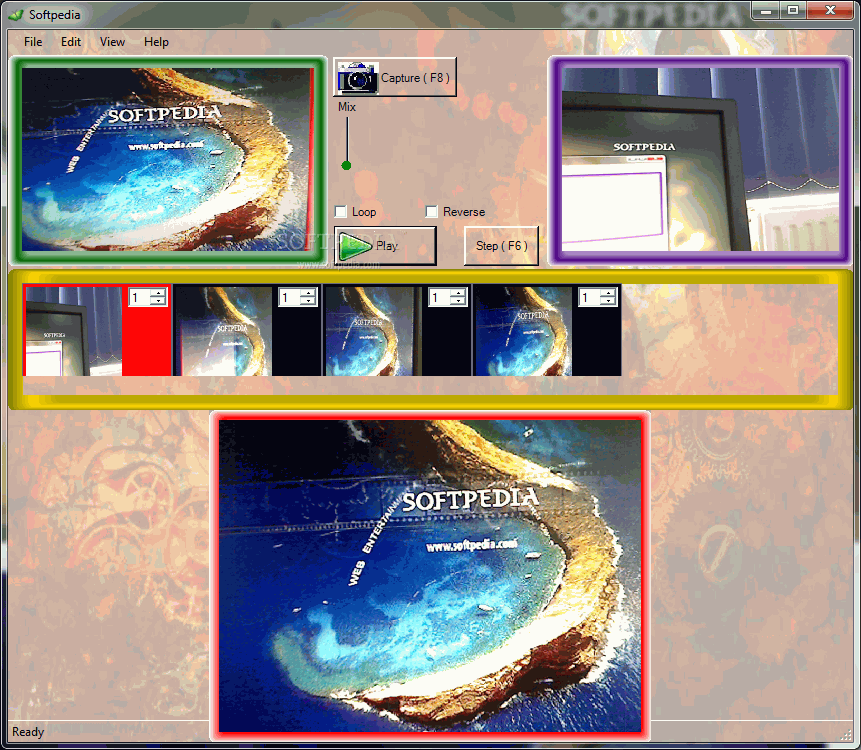The height and width of the screenshot is (750, 861).
Task: Click the green-framed mixed preview pane
Action: coord(168,160)
